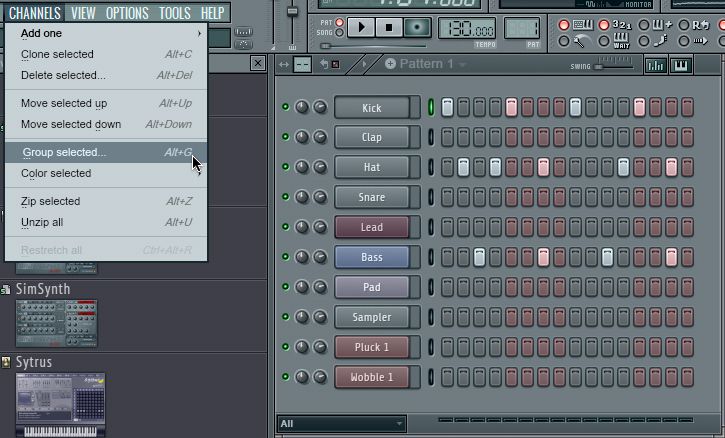Open the All channel filter dropdown

[342, 423]
